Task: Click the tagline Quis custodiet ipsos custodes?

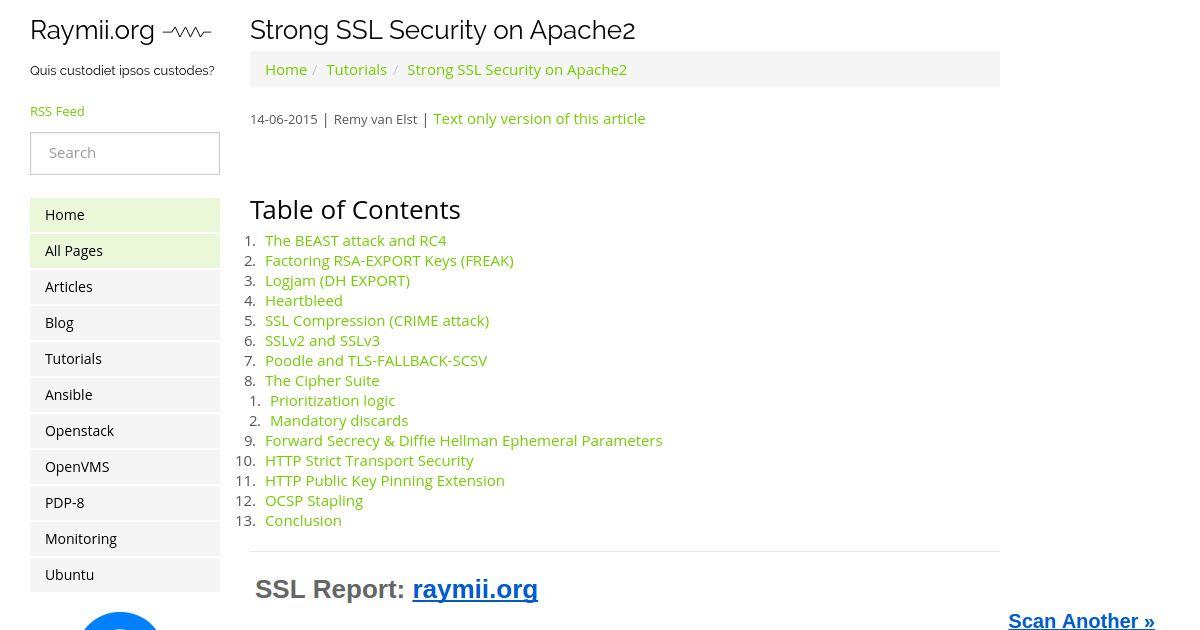Action: tap(122, 71)
